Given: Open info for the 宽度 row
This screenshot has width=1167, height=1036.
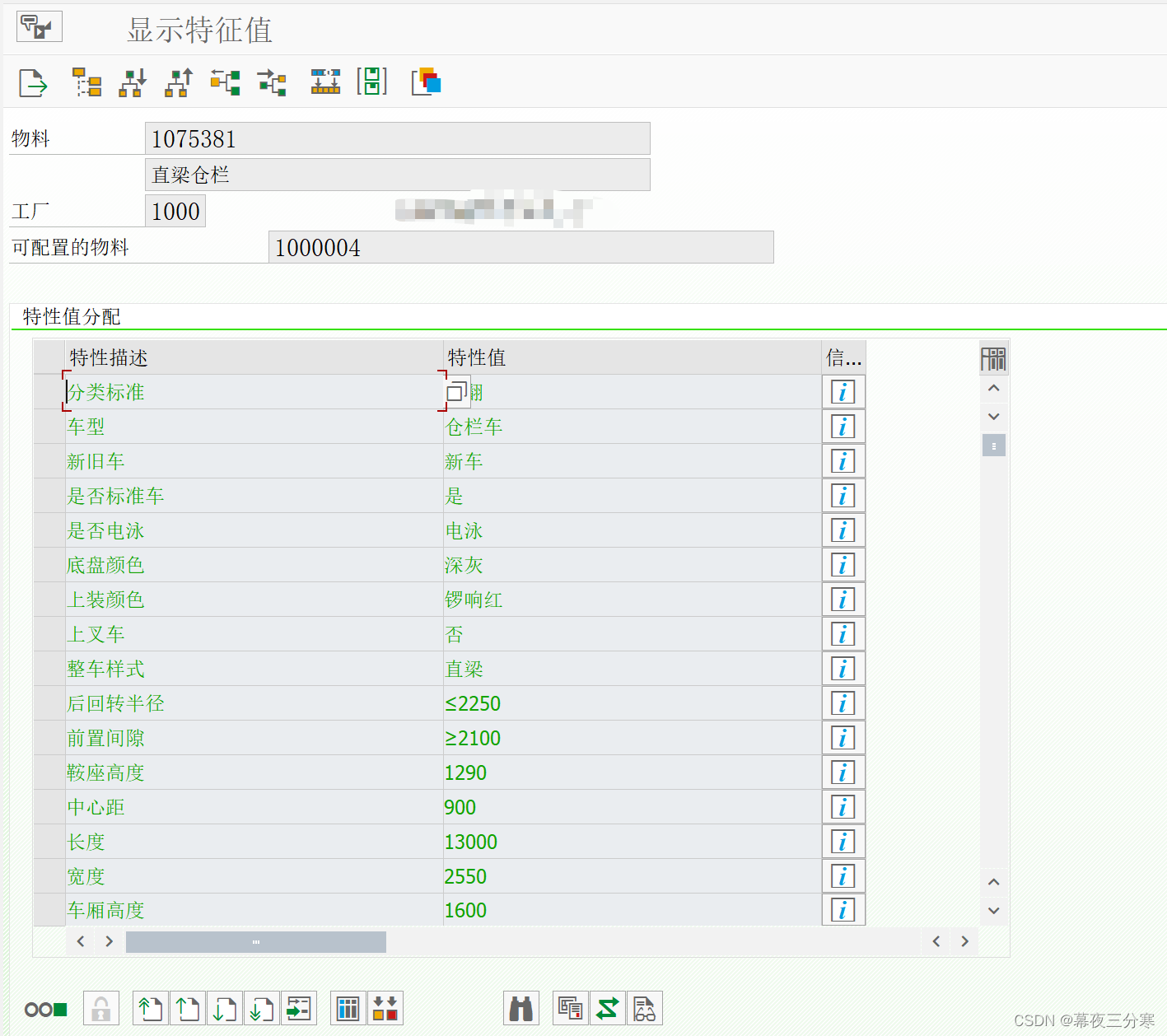Looking at the screenshot, I should pyautogui.click(x=843, y=876).
